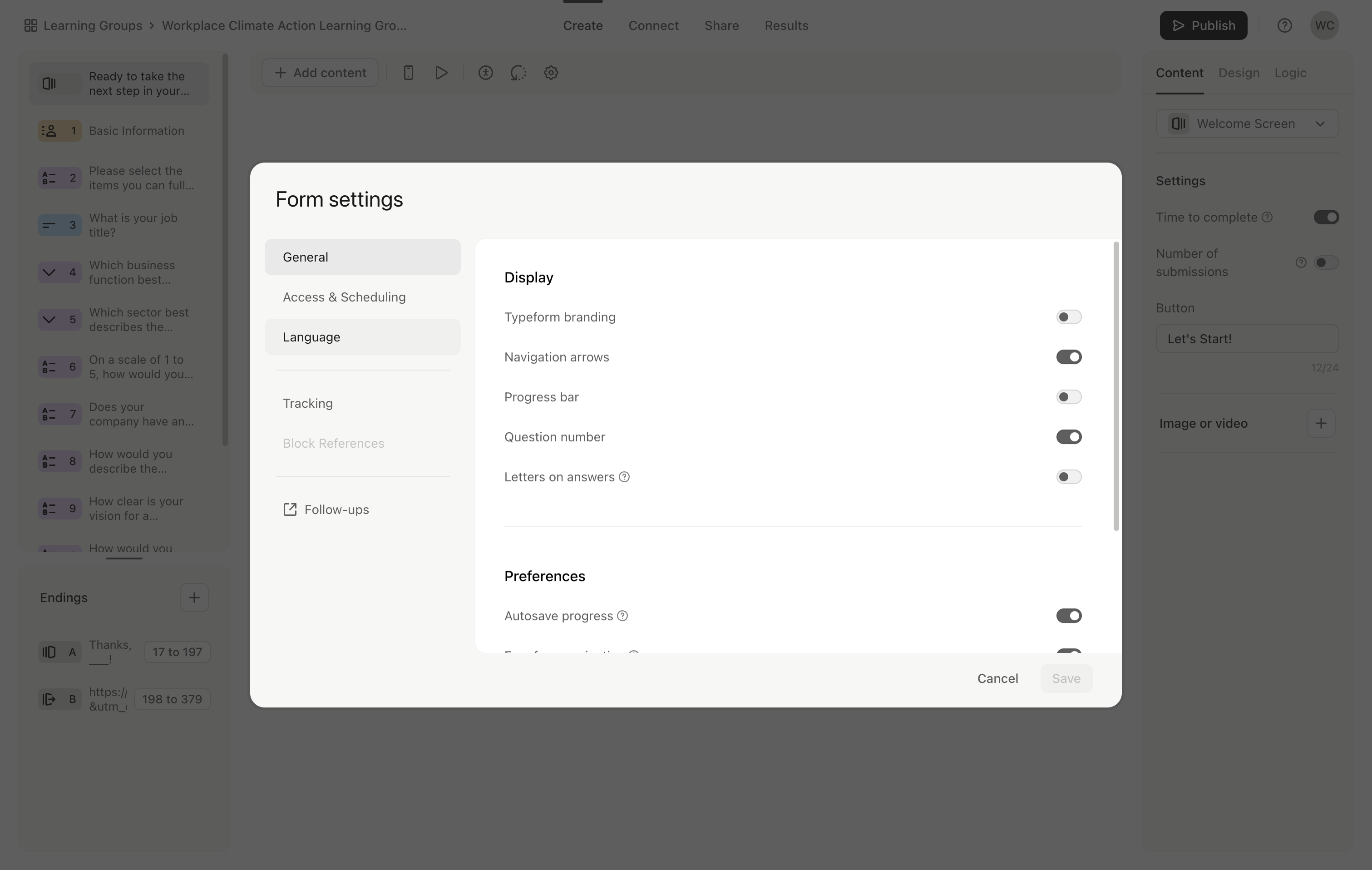Select question 5 sector dropdown item
1372x870 pixels.
point(118,320)
